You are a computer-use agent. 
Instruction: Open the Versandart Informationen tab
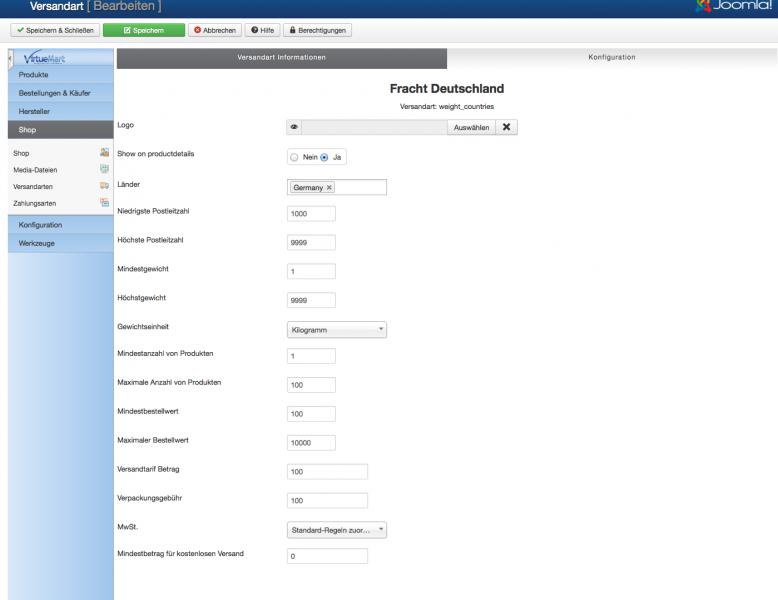pos(281,58)
